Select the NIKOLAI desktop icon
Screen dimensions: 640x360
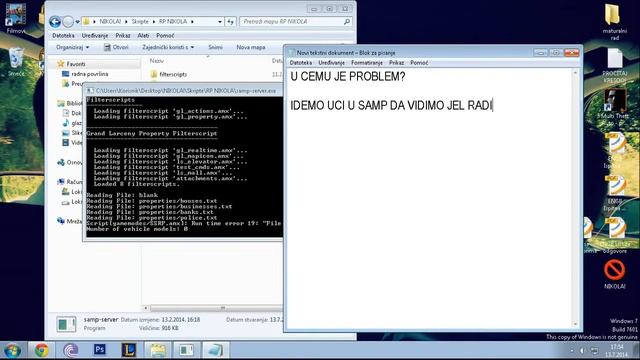(614, 274)
